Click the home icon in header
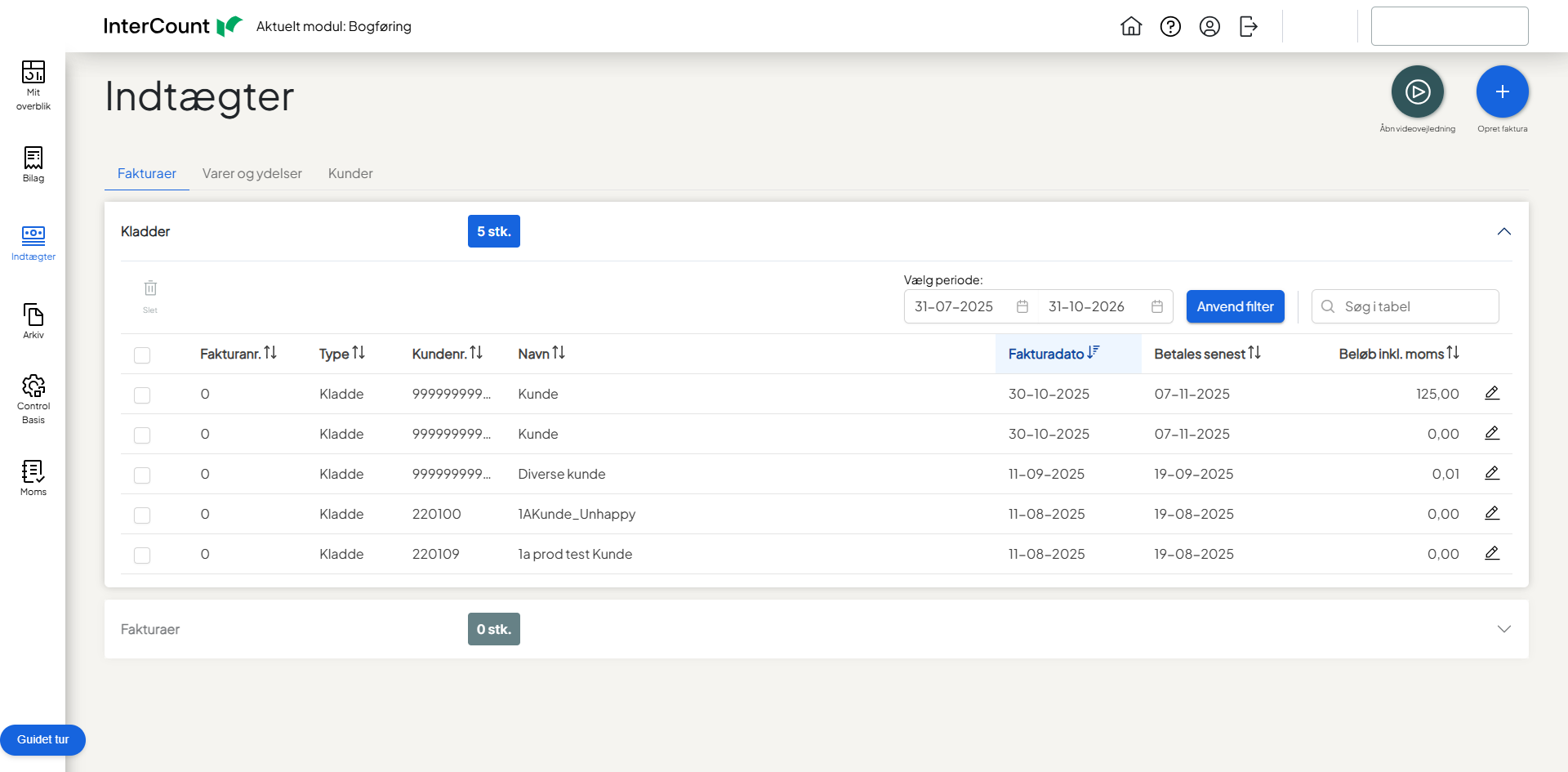Viewport: 1568px width, 772px height. [1131, 27]
